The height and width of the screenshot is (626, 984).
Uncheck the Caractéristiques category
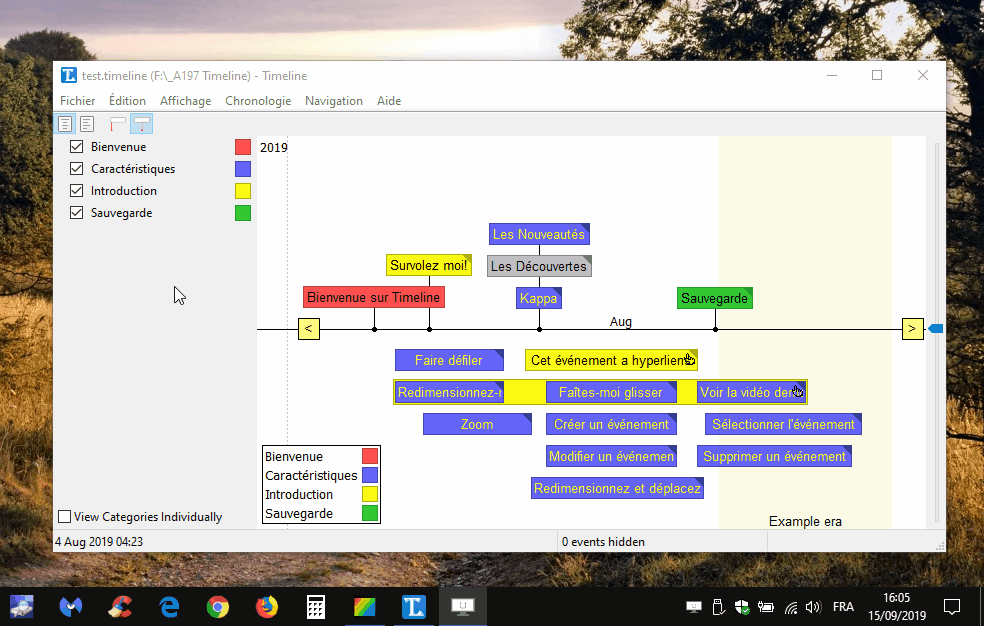coord(77,169)
